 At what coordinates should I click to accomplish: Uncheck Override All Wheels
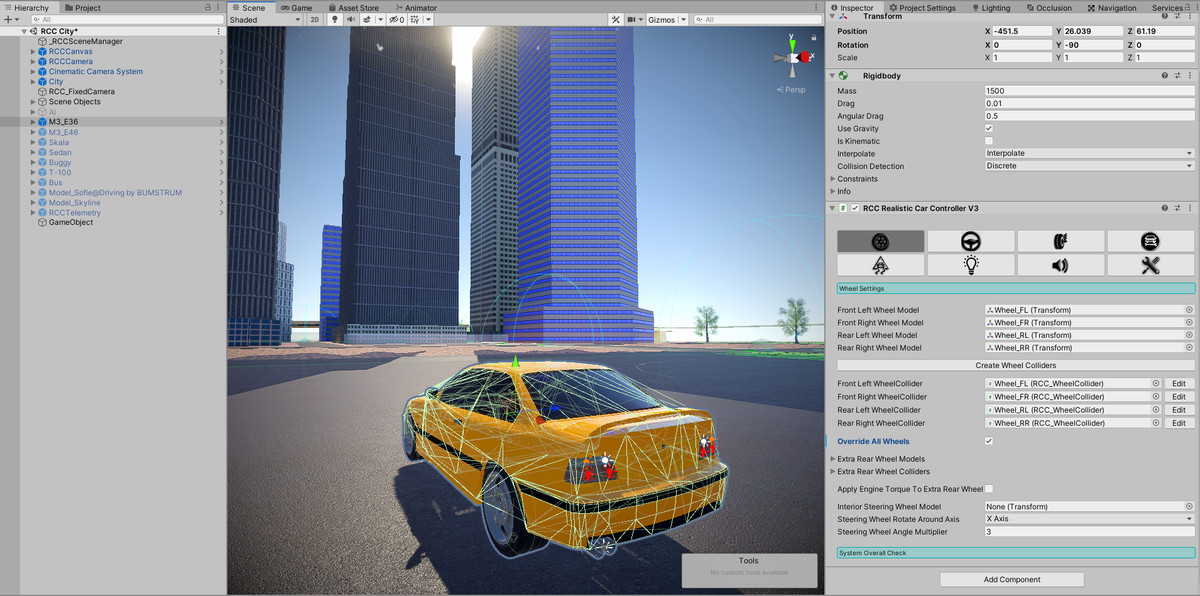(x=988, y=440)
